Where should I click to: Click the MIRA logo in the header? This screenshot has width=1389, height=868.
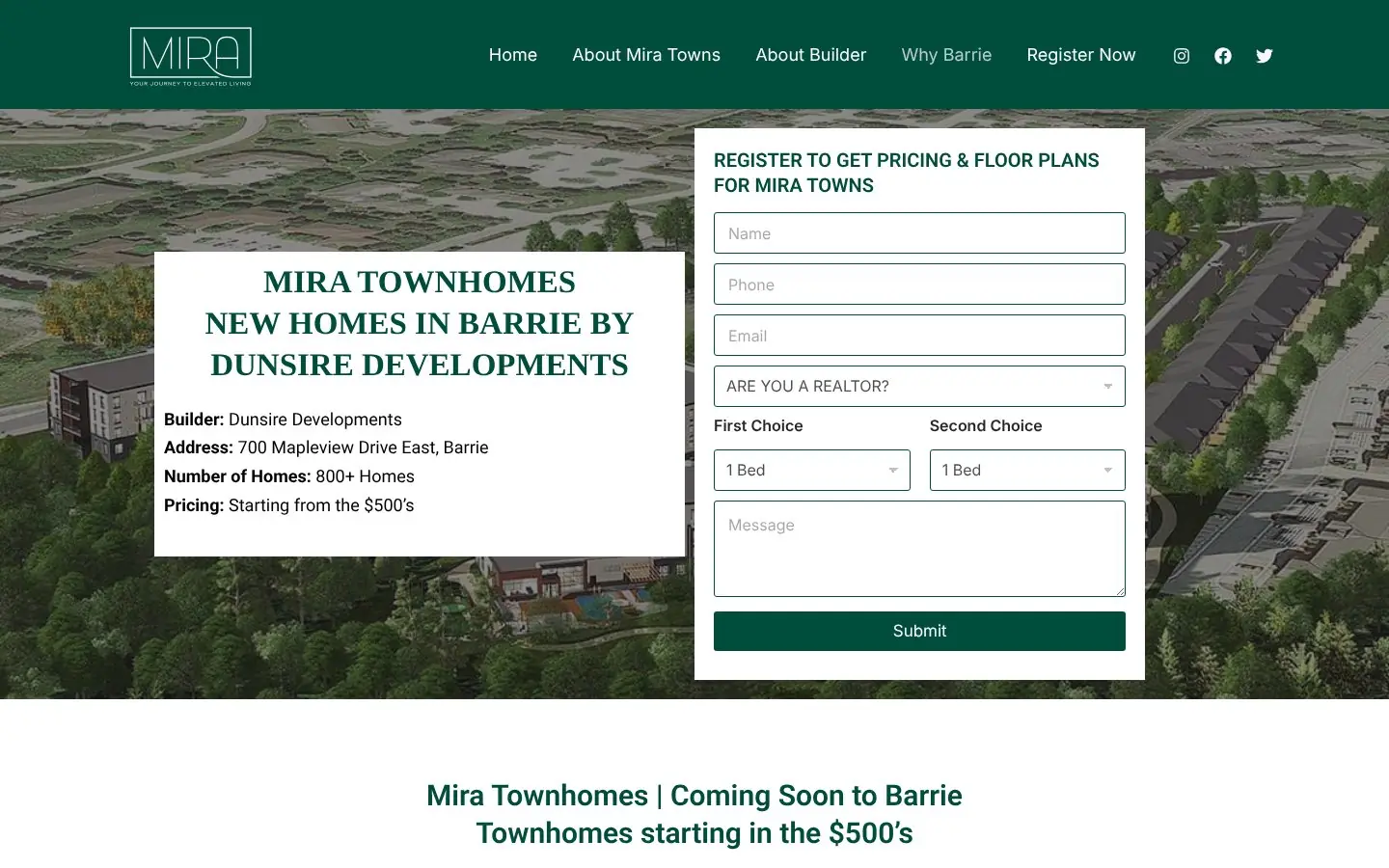191,56
